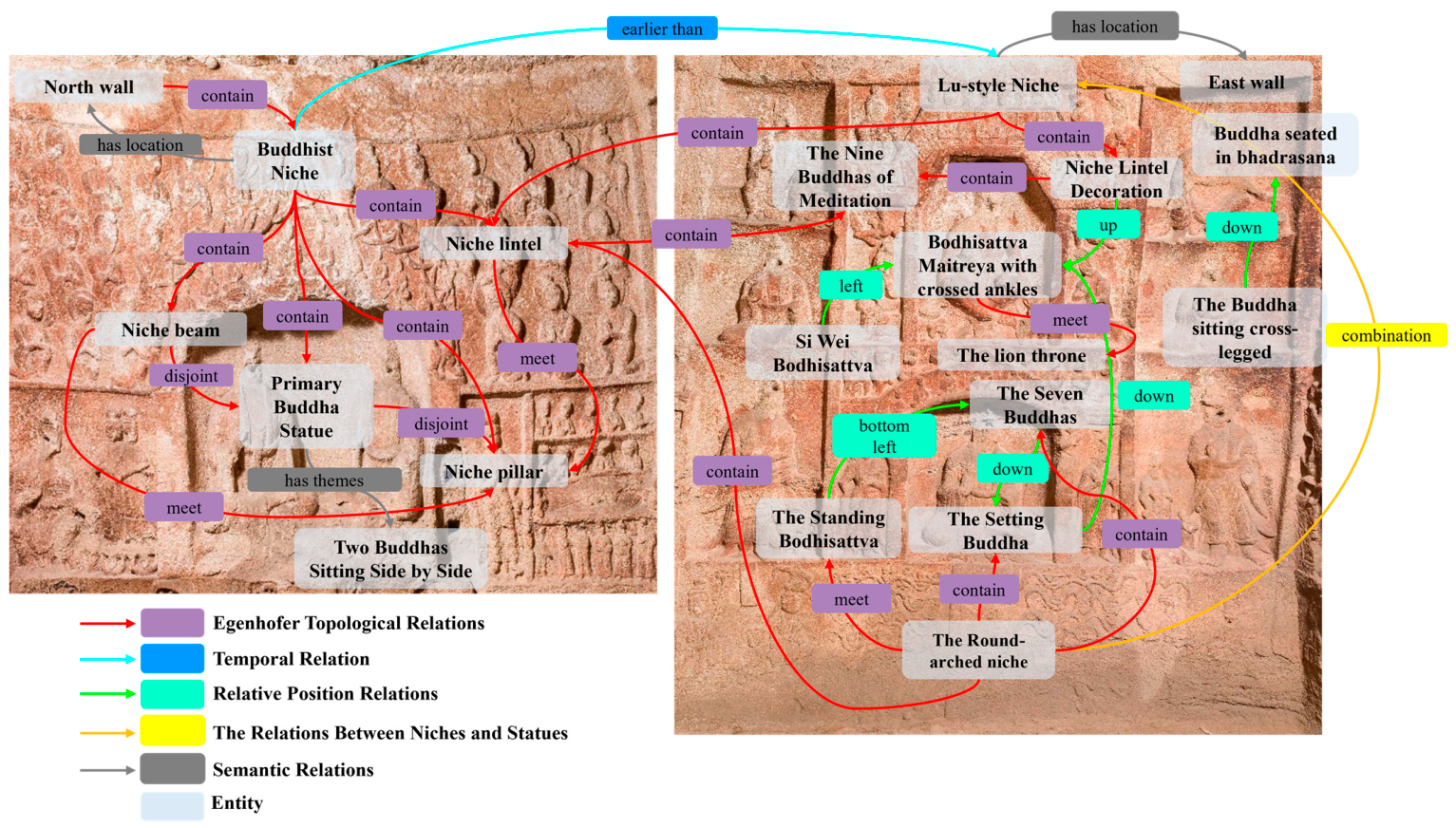Click 'Egenhofer Topological Relations' legend text
Viewport: 1456px width, 828px height.
[349, 623]
